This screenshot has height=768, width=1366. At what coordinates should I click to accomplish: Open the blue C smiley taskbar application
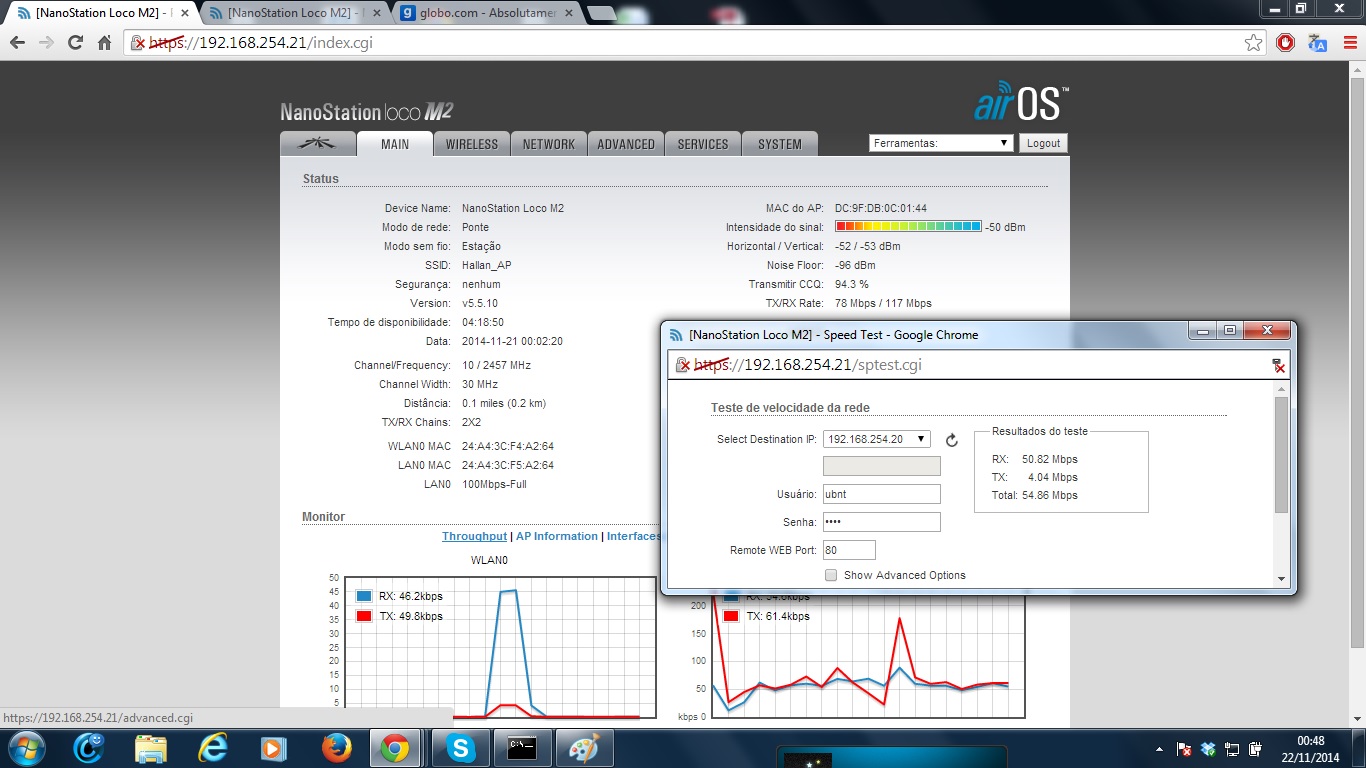point(89,748)
